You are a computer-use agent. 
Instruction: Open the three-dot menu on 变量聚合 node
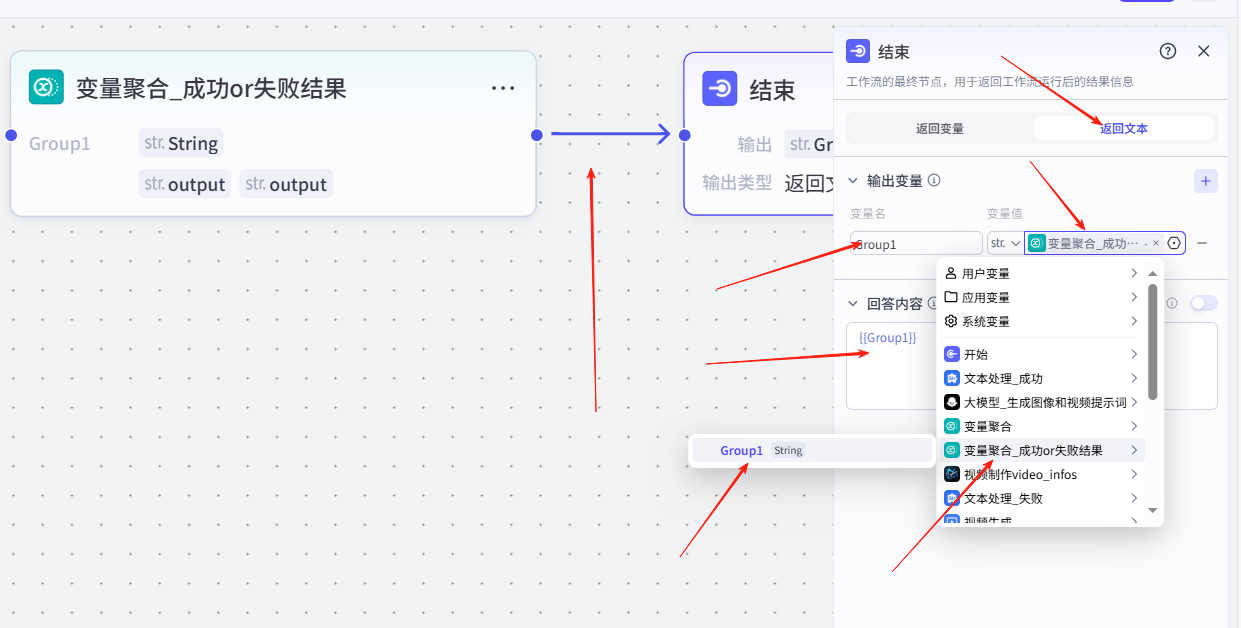pos(503,88)
